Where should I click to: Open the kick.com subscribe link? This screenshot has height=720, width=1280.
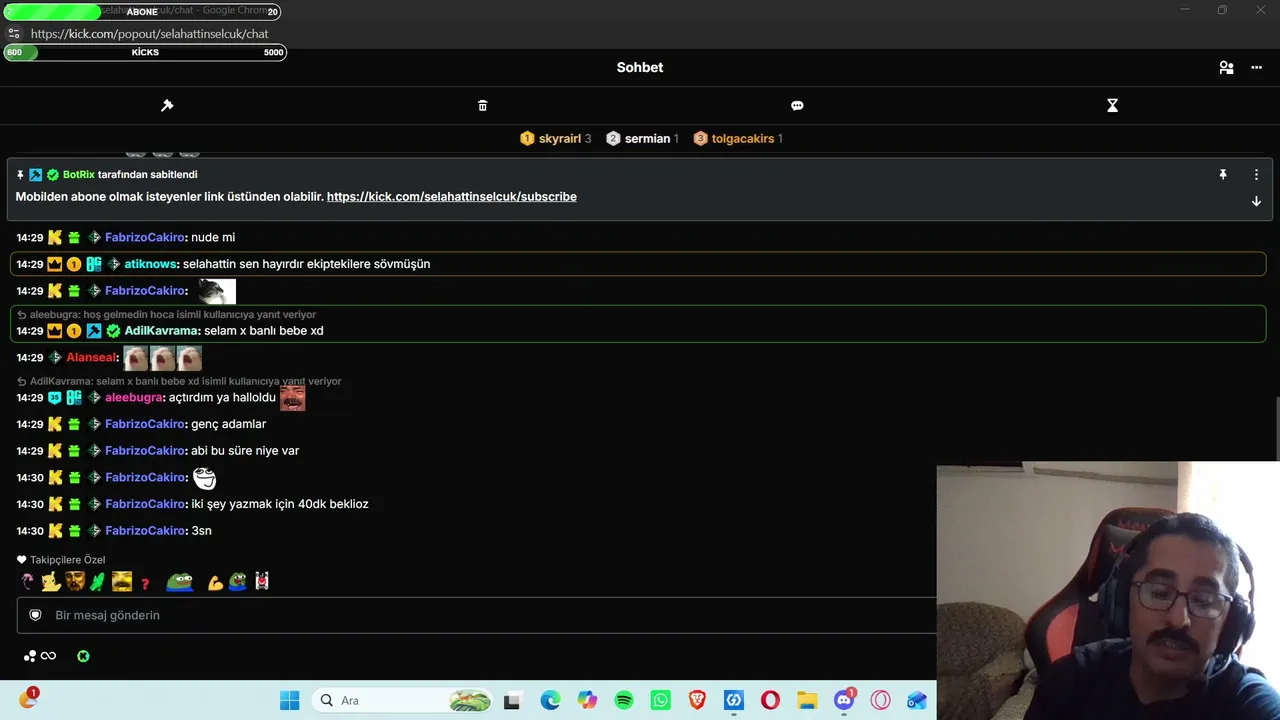(x=452, y=197)
